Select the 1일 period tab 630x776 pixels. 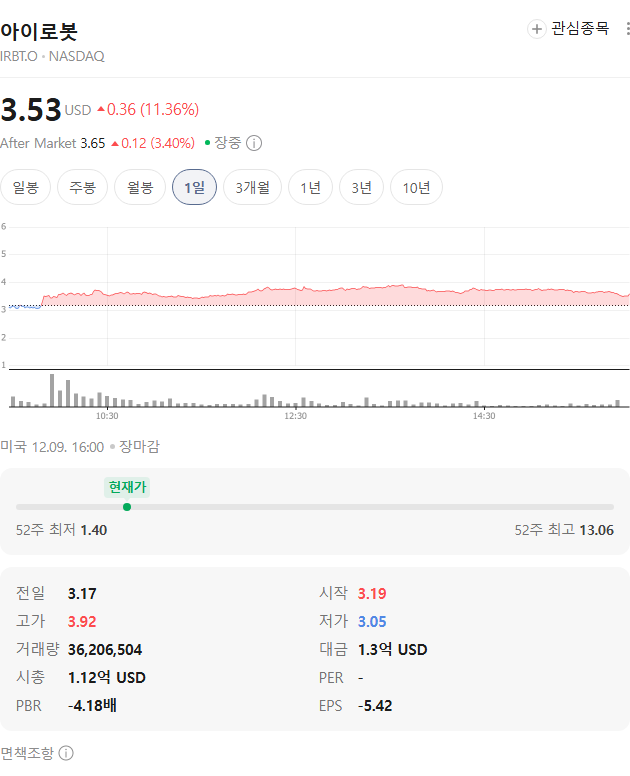(x=194, y=187)
